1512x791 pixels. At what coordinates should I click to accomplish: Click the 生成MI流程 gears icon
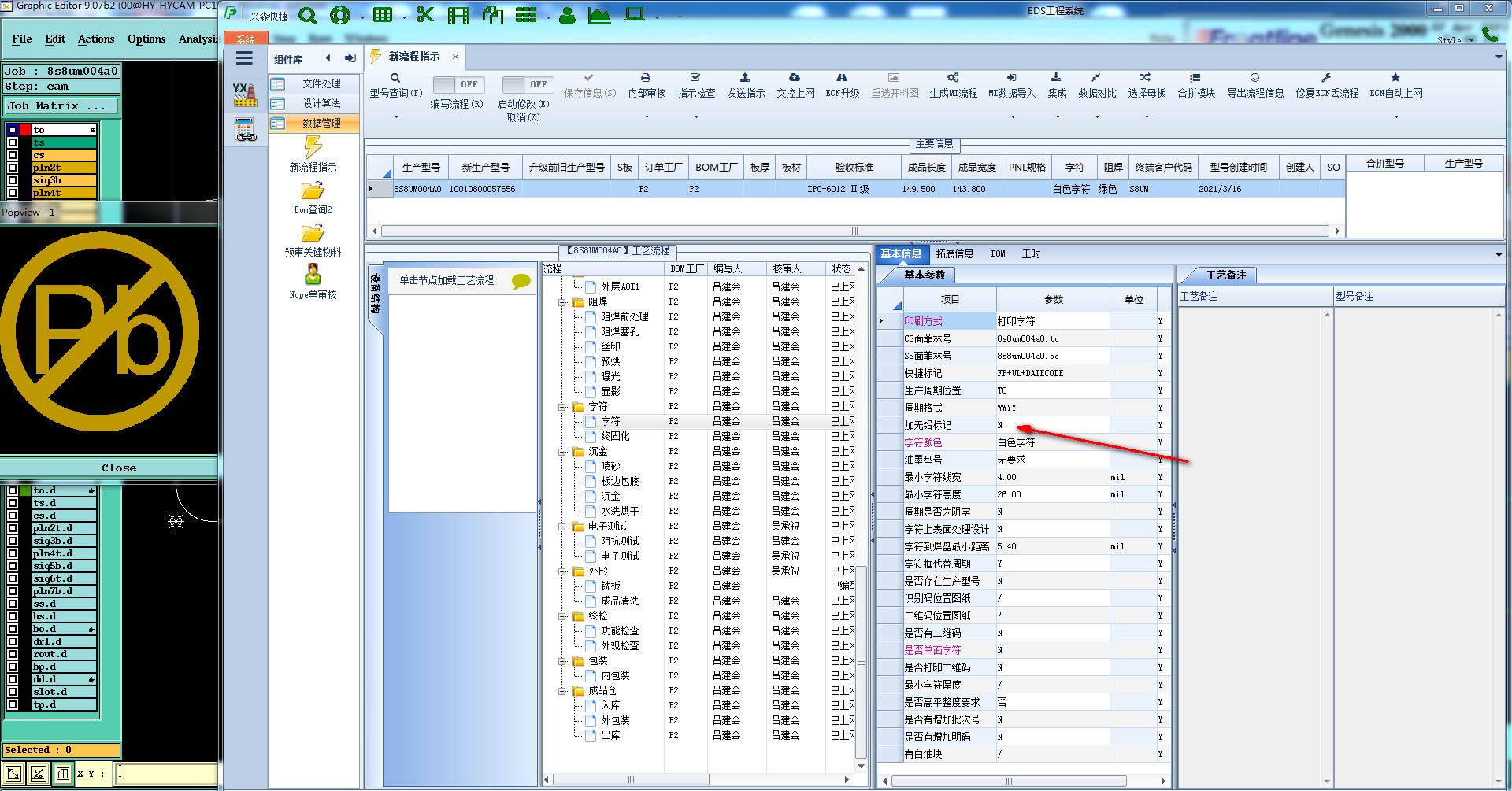[953, 78]
